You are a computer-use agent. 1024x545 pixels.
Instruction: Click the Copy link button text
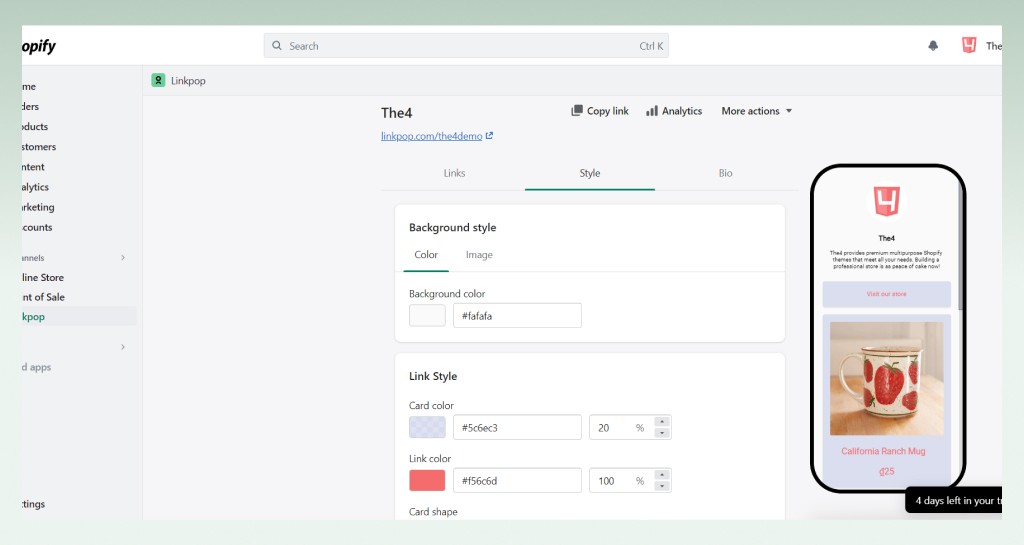[x=607, y=111]
